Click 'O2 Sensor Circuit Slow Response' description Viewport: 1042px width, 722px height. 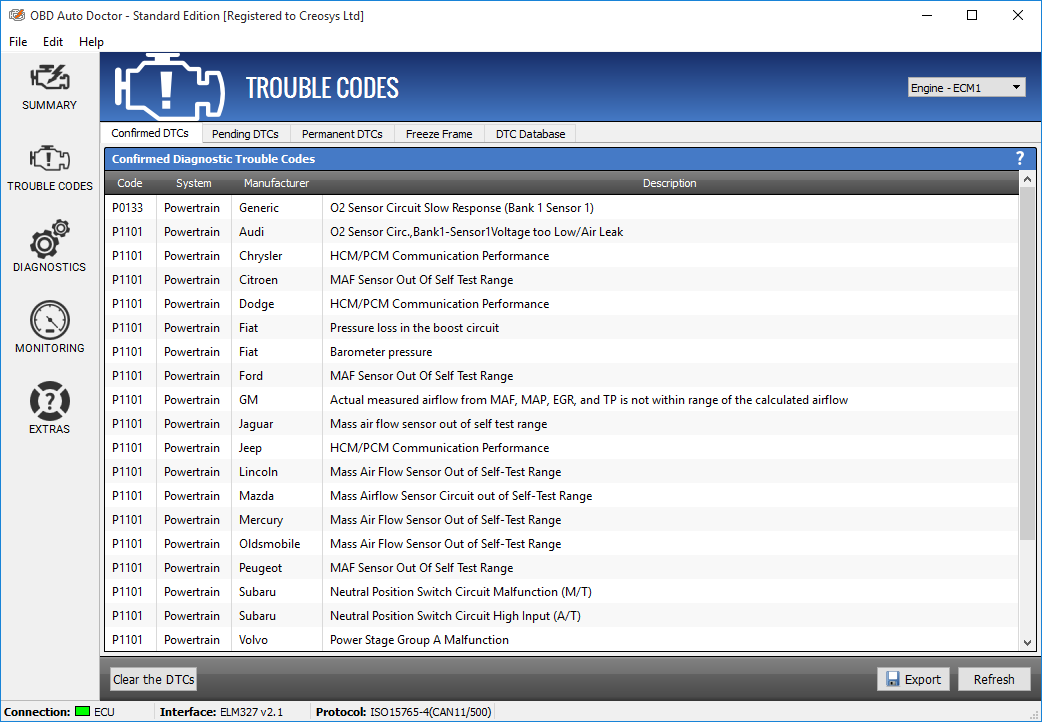tap(462, 207)
